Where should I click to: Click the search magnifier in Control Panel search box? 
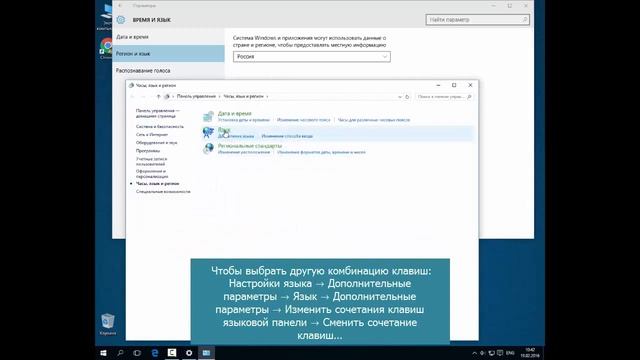pyautogui.click(x=469, y=97)
